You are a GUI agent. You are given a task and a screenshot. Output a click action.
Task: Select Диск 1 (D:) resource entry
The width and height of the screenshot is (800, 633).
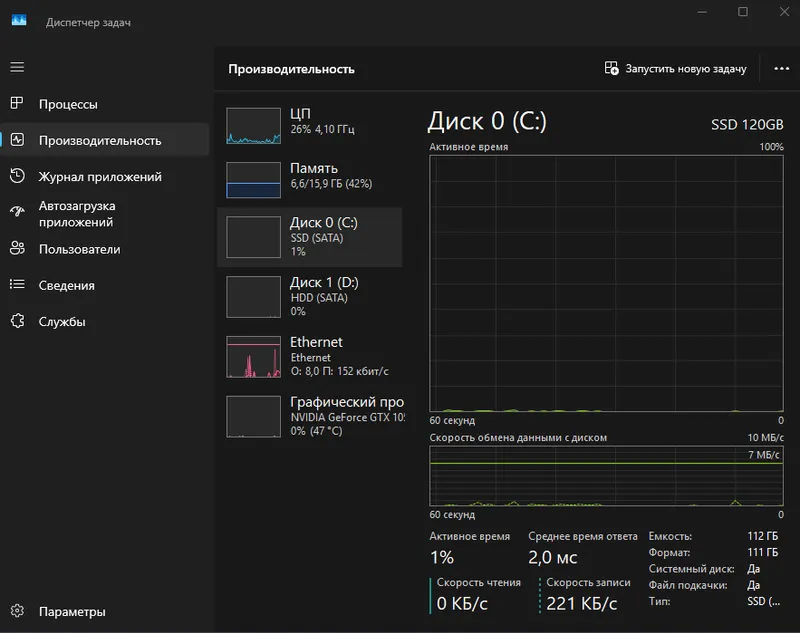(x=310, y=296)
